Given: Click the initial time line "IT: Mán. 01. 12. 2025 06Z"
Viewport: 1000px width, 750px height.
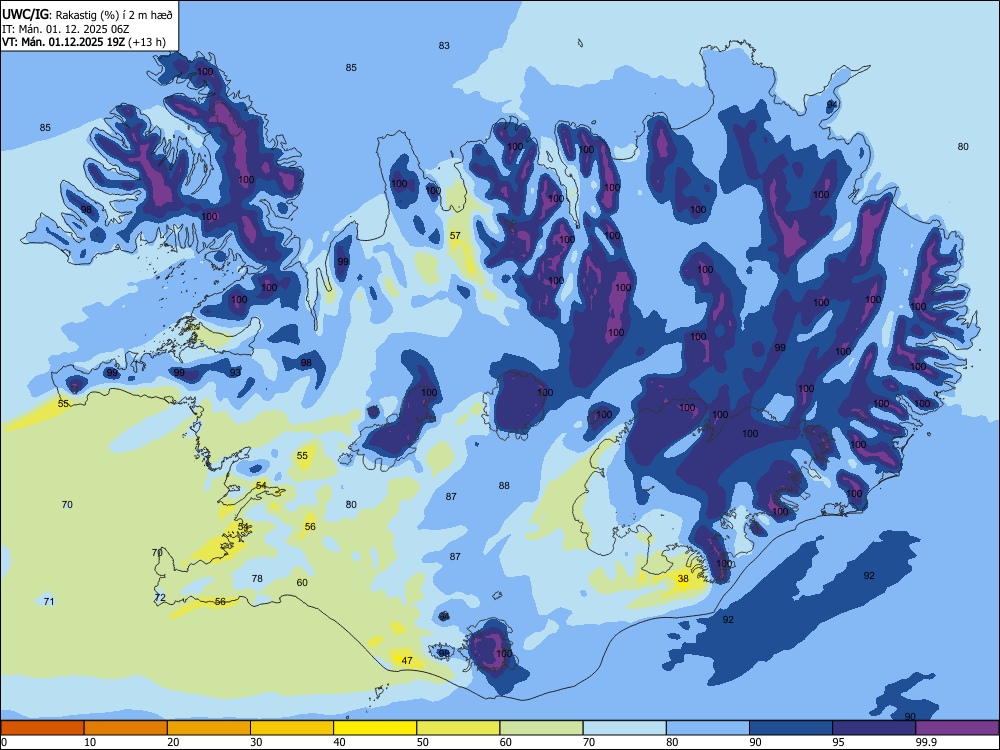Looking at the screenshot, I should pyautogui.click(x=66, y=29).
